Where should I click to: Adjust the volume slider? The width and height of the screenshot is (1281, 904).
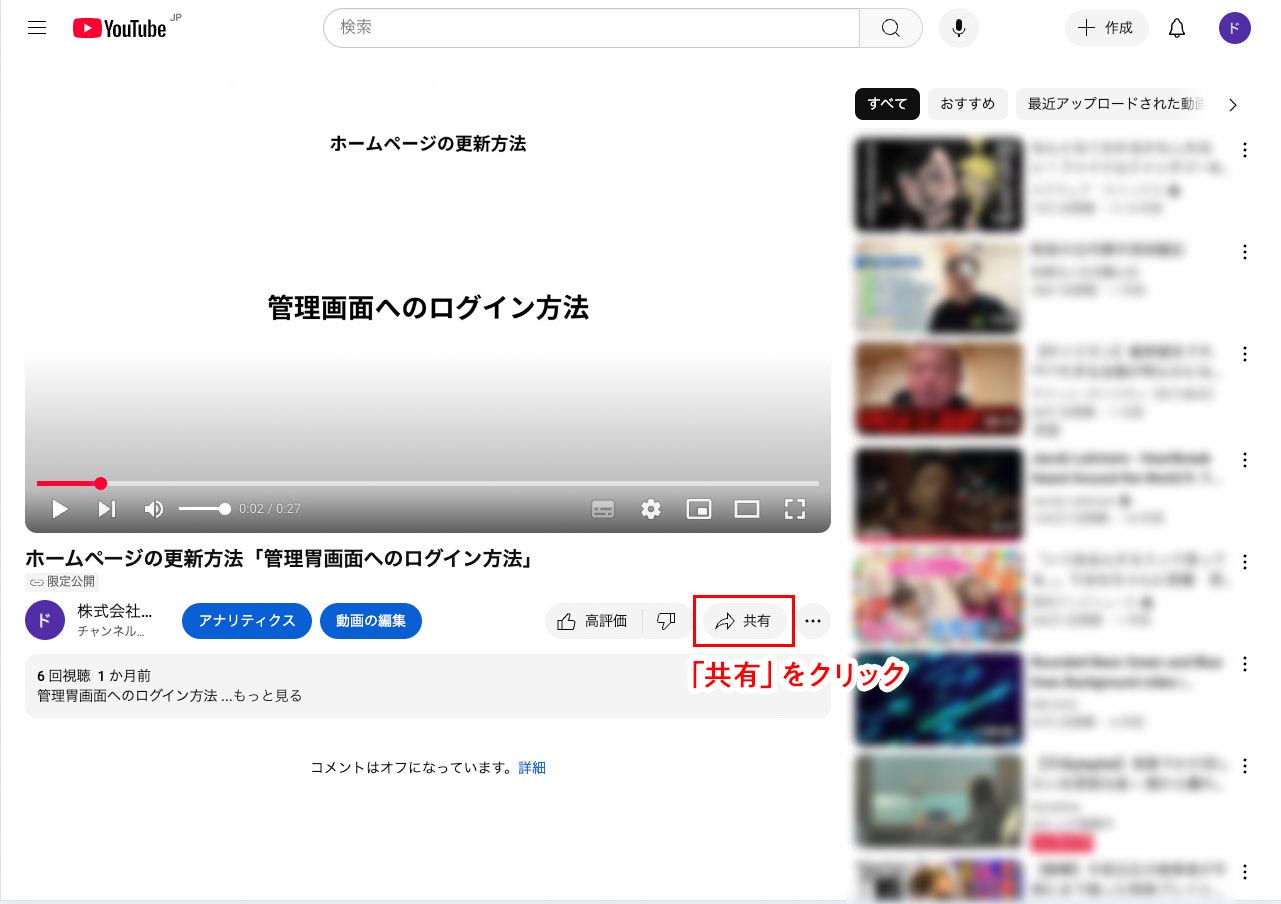coord(204,509)
